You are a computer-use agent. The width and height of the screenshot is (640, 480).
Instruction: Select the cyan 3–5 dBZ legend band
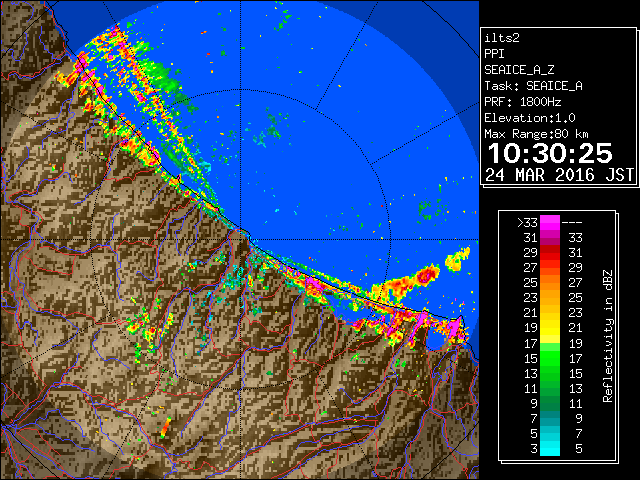click(550, 449)
